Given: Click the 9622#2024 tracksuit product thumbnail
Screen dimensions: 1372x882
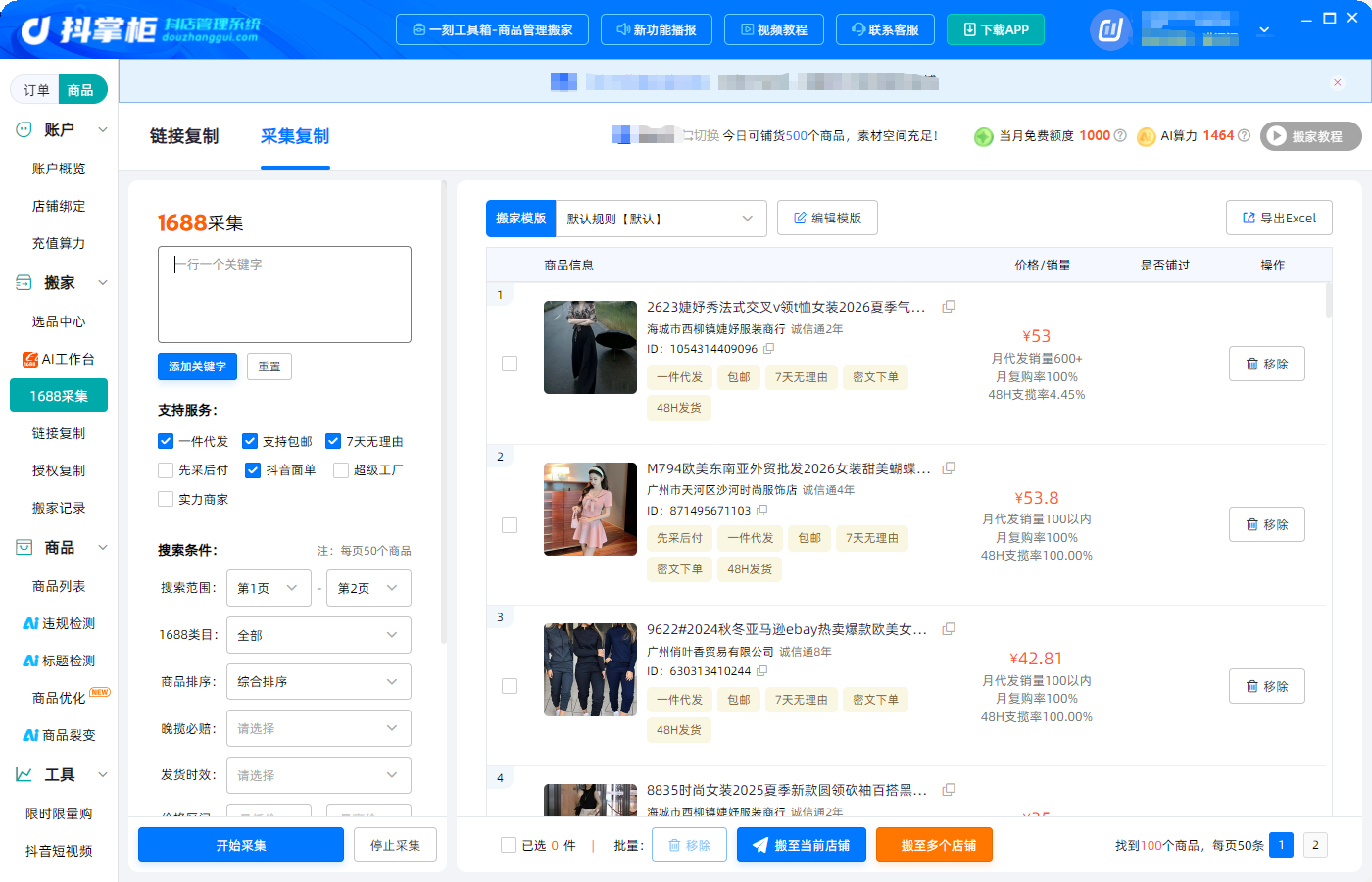Looking at the screenshot, I should (x=590, y=670).
